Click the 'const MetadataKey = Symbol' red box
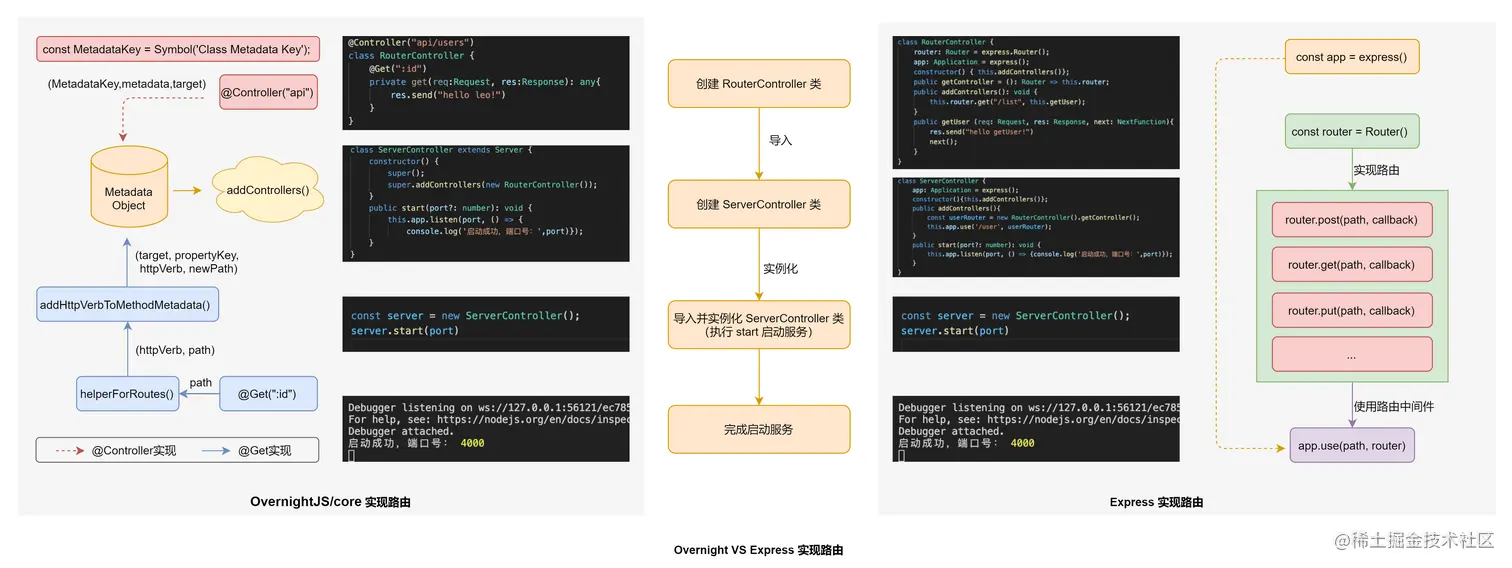1512x568 pixels. 178,49
